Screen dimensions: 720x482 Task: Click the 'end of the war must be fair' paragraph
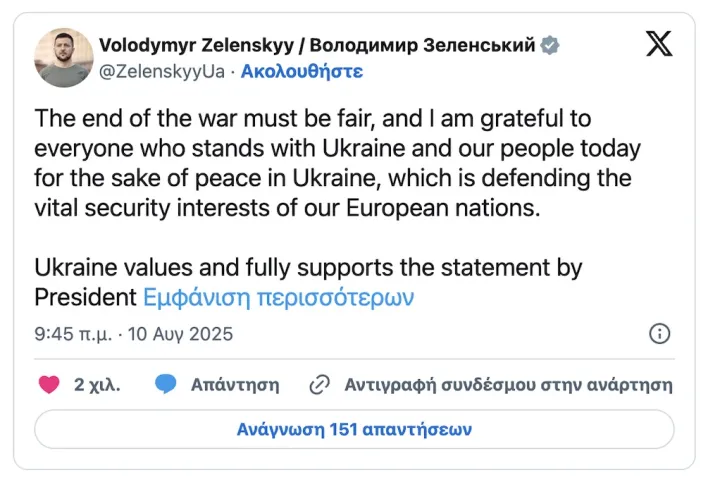(338, 163)
